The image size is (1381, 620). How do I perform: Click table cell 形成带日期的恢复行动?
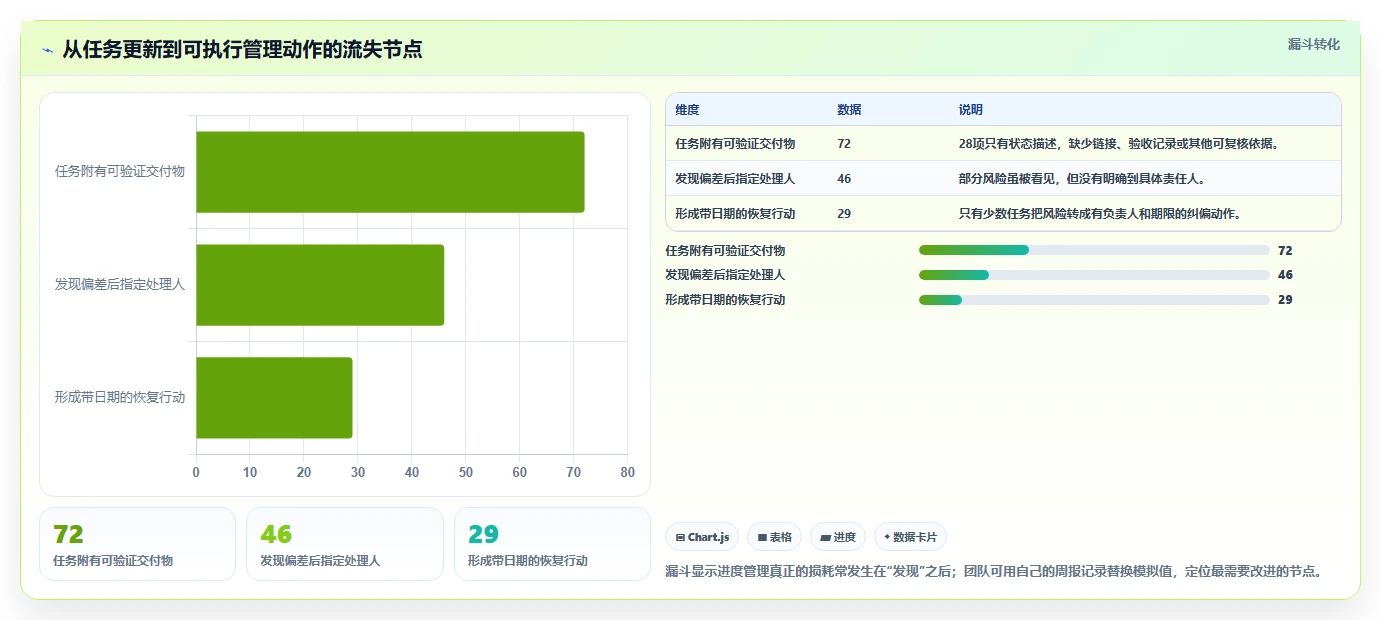735,214
